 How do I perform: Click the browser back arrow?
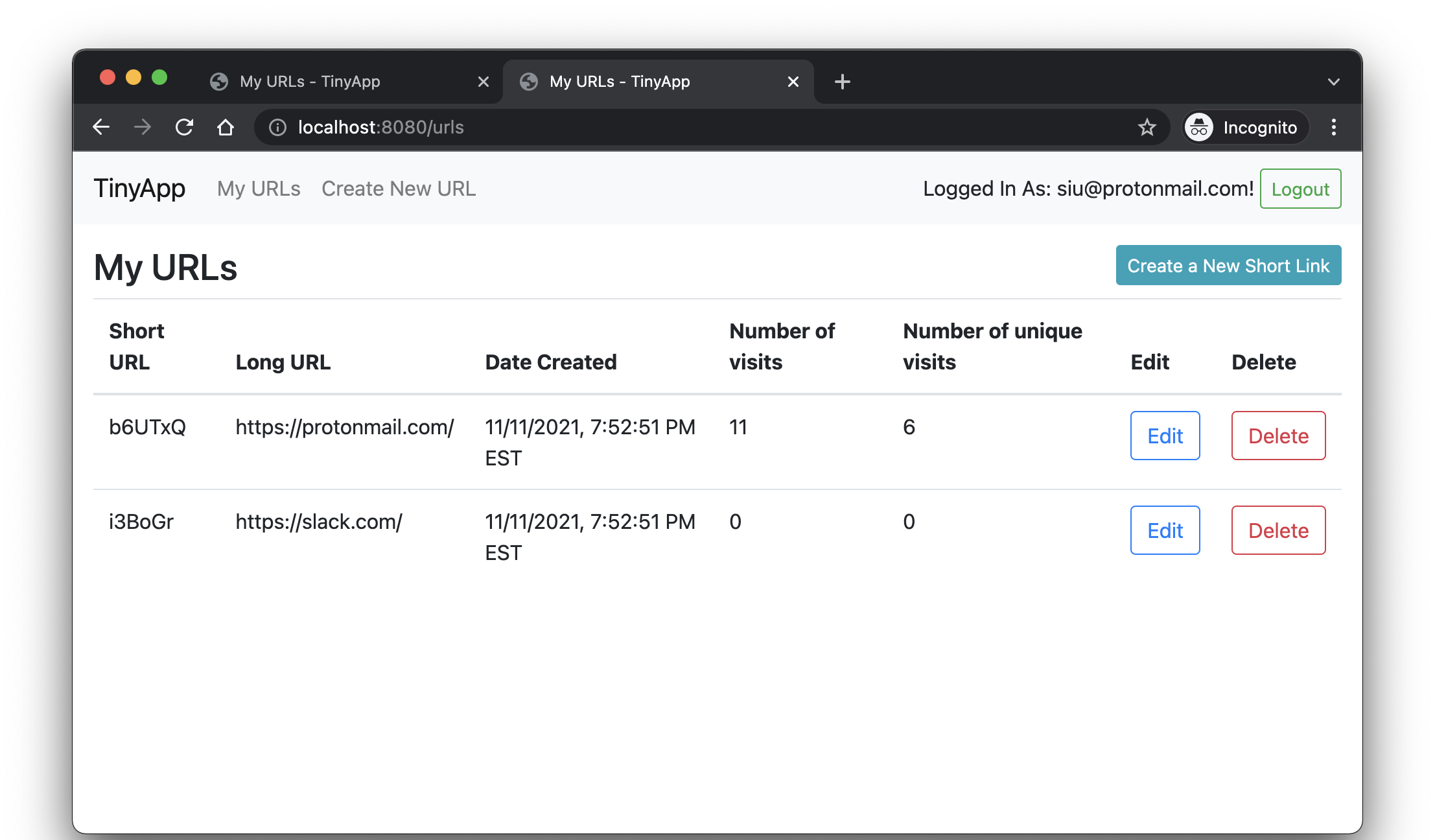[101, 127]
